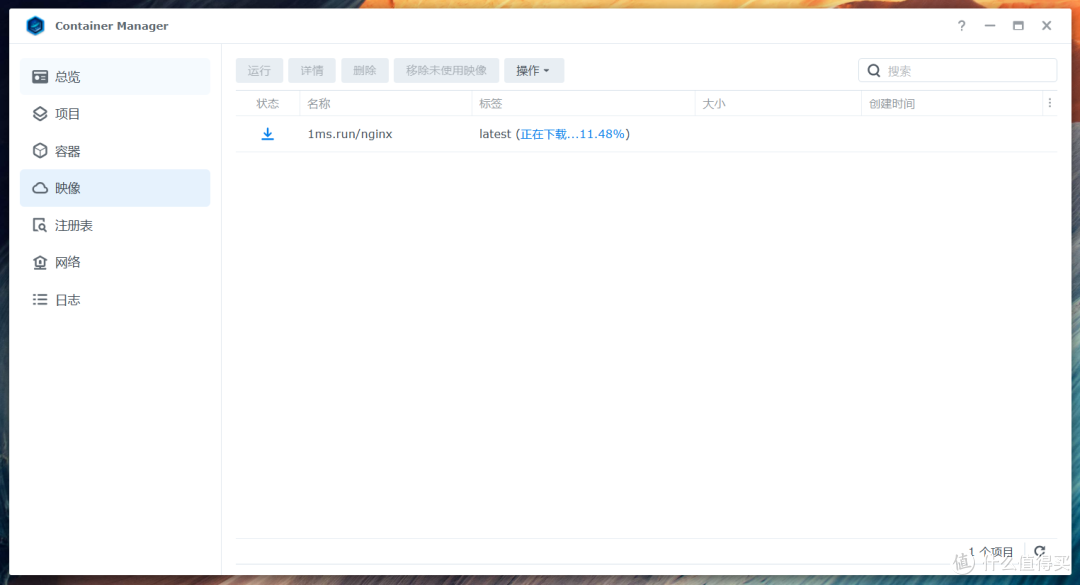Maximize the Container Manager window

click(1018, 25)
